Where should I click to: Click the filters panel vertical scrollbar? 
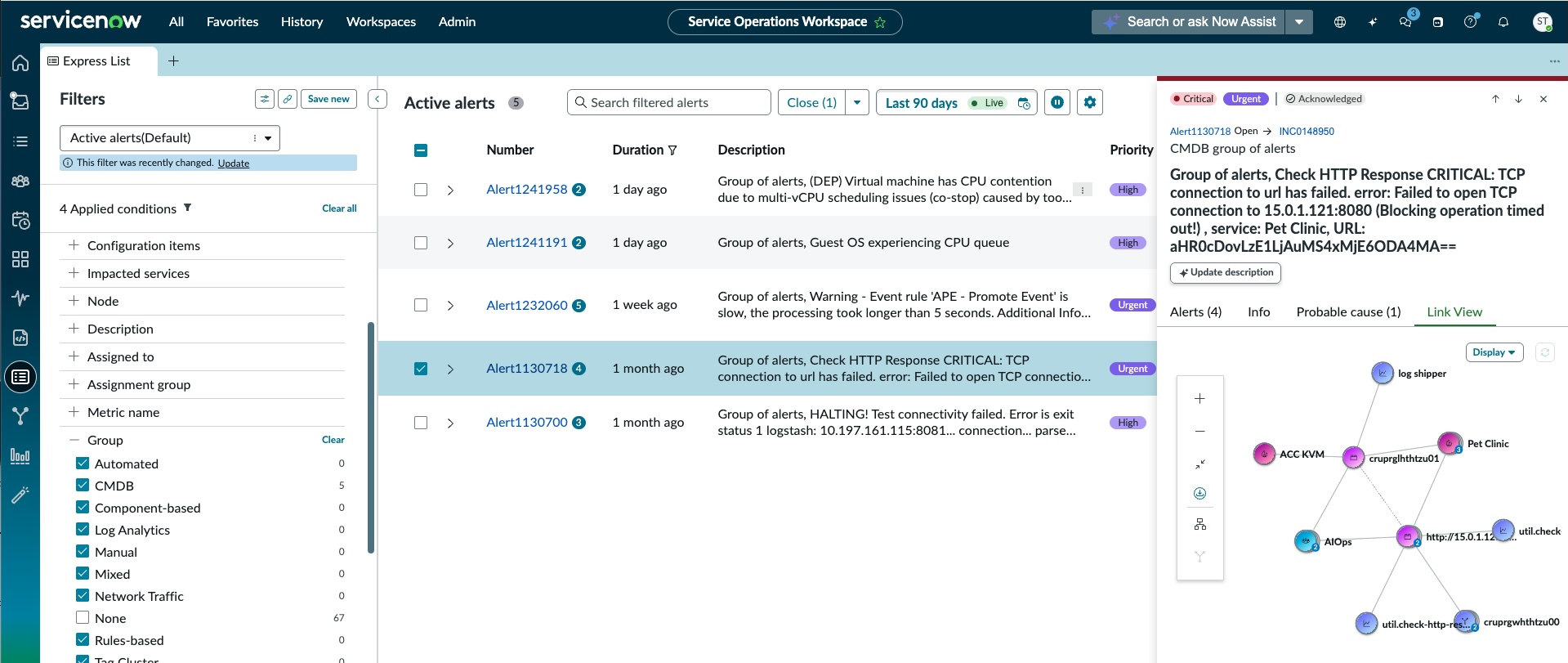[371, 437]
